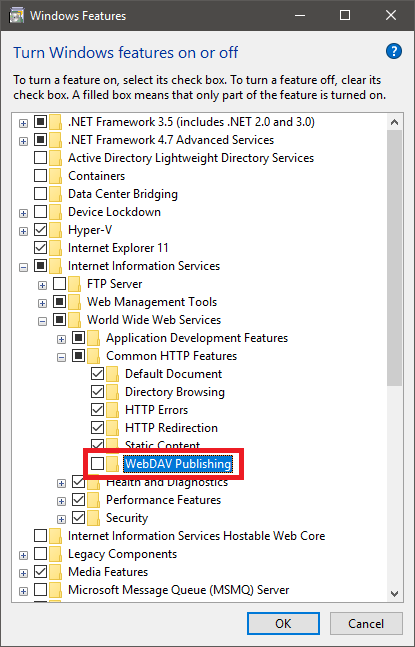Uncheck the Directory Browsing checkbox

[97, 392]
